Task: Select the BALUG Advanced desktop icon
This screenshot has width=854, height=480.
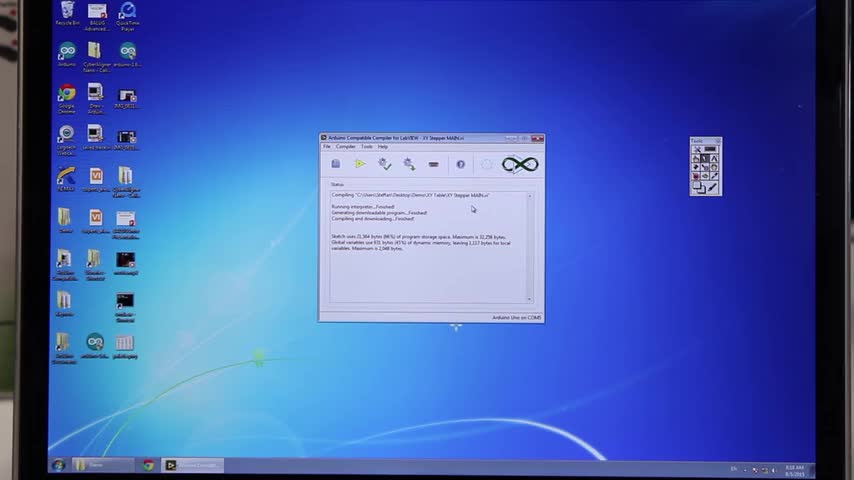Action: [97, 16]
